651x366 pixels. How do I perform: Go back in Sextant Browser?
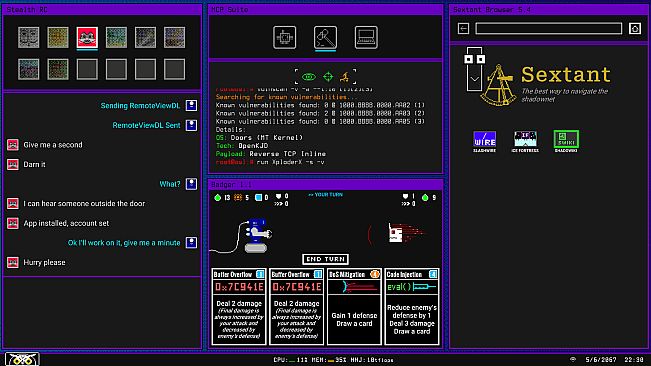(x=463, y=28)
